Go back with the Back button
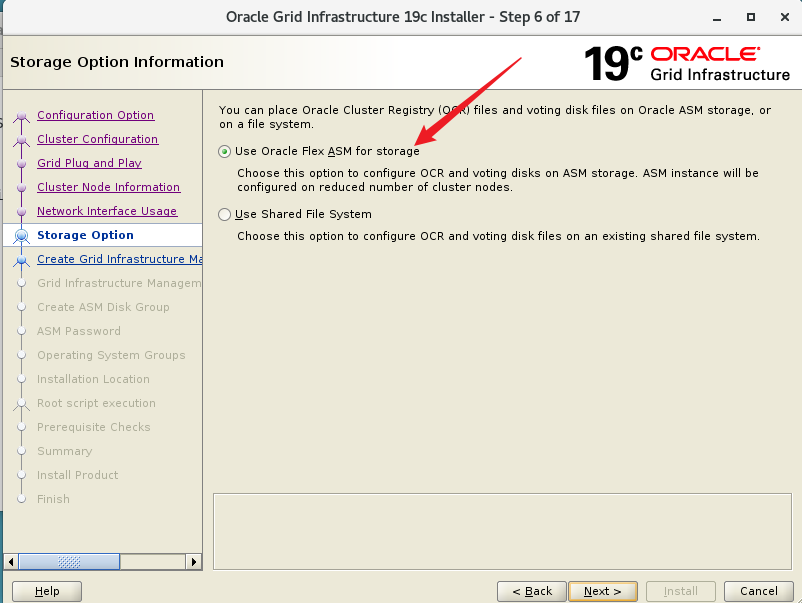 [532, 591]
